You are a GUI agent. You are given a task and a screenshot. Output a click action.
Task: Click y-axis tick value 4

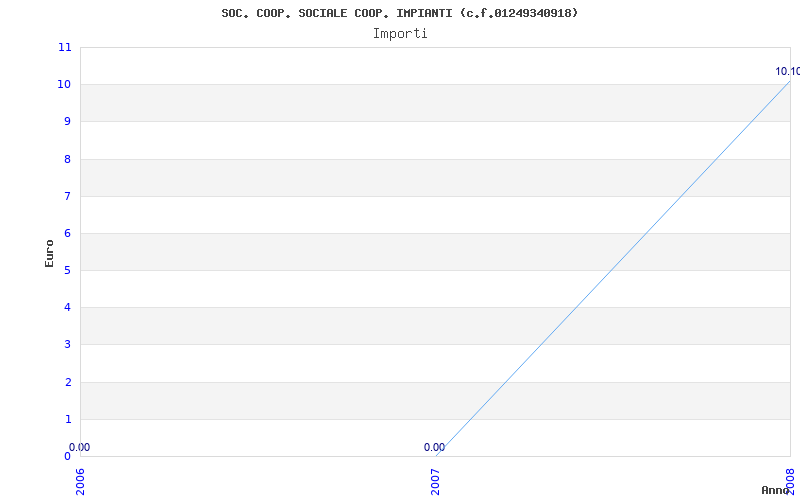pyautogui.click(x=68, y=308)
